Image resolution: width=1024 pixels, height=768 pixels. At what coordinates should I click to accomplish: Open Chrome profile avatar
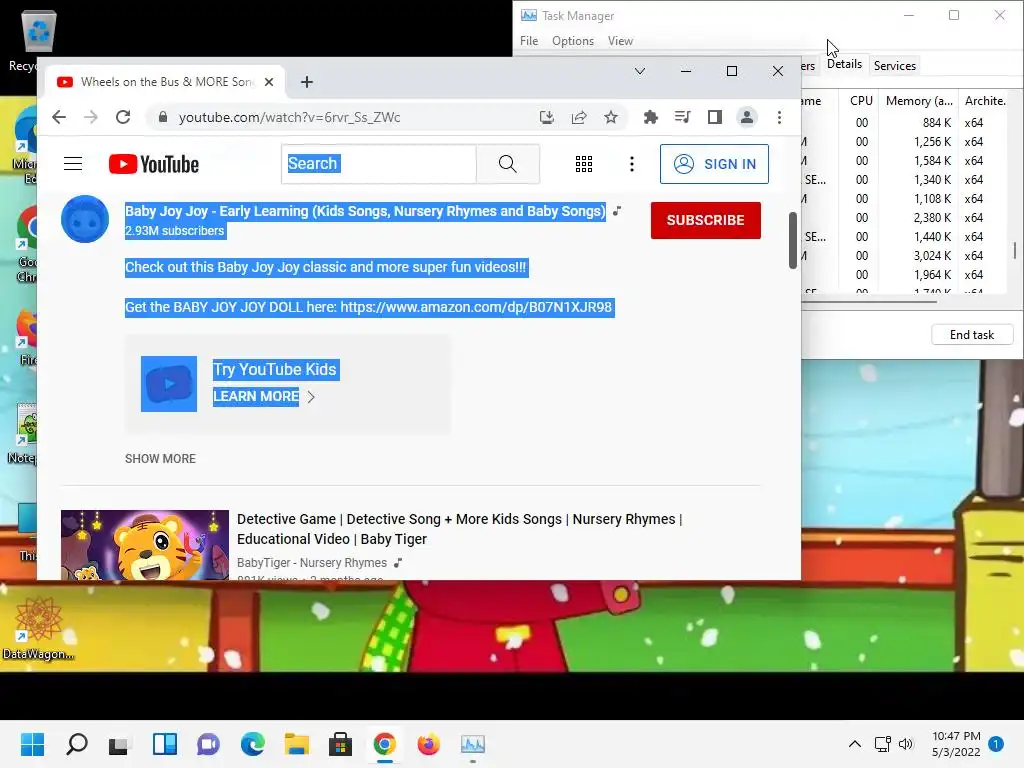pos(746,118)
